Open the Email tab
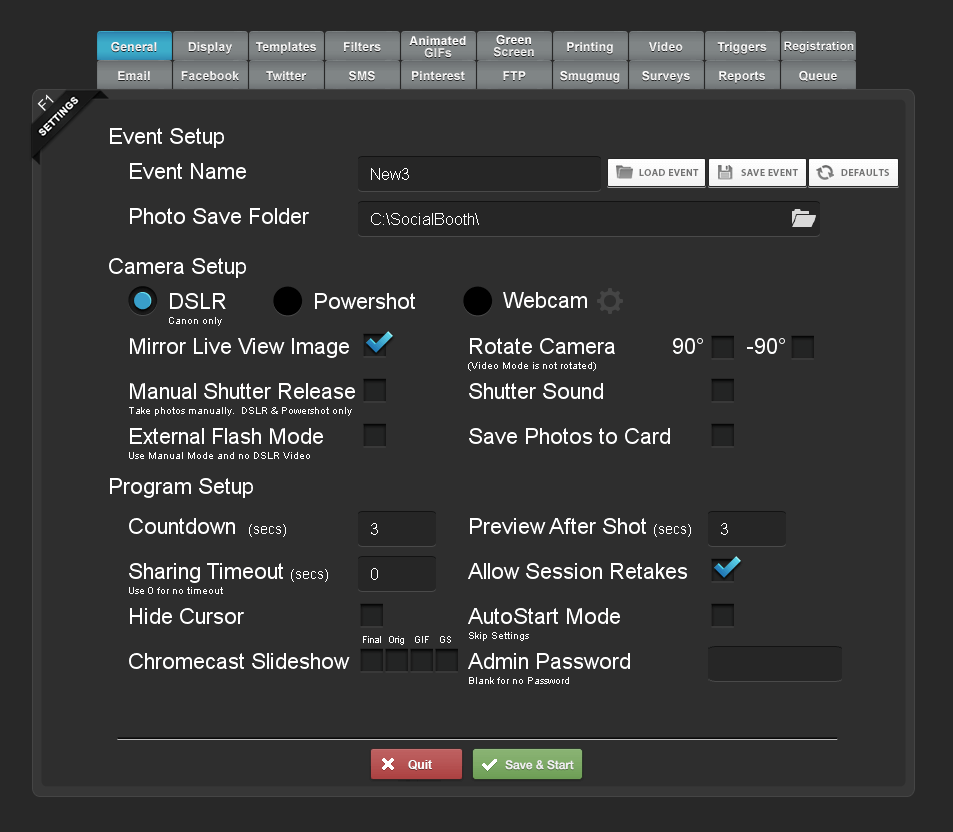Viewport: 953px width, 832px height. click(134, 75)
